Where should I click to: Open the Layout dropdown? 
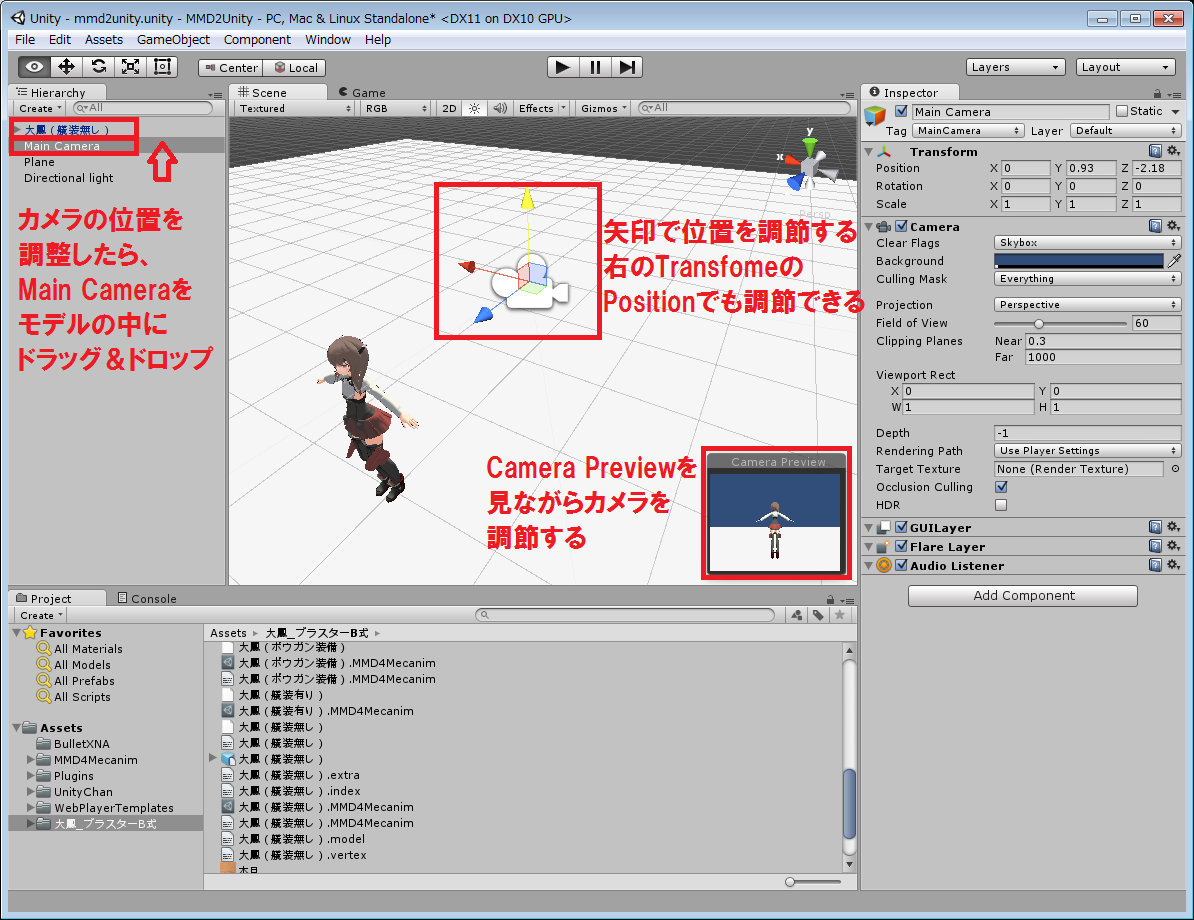pos(1126,67)
